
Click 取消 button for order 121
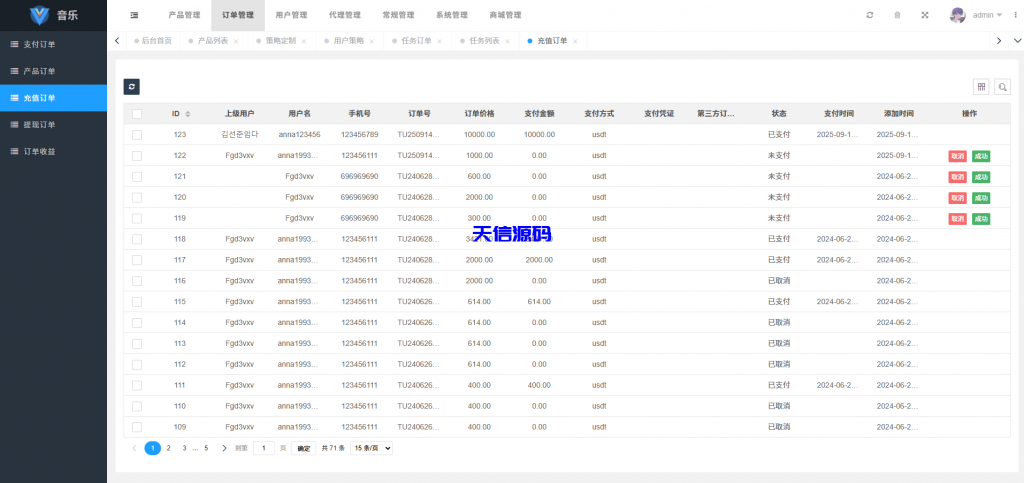coord(957,177)
